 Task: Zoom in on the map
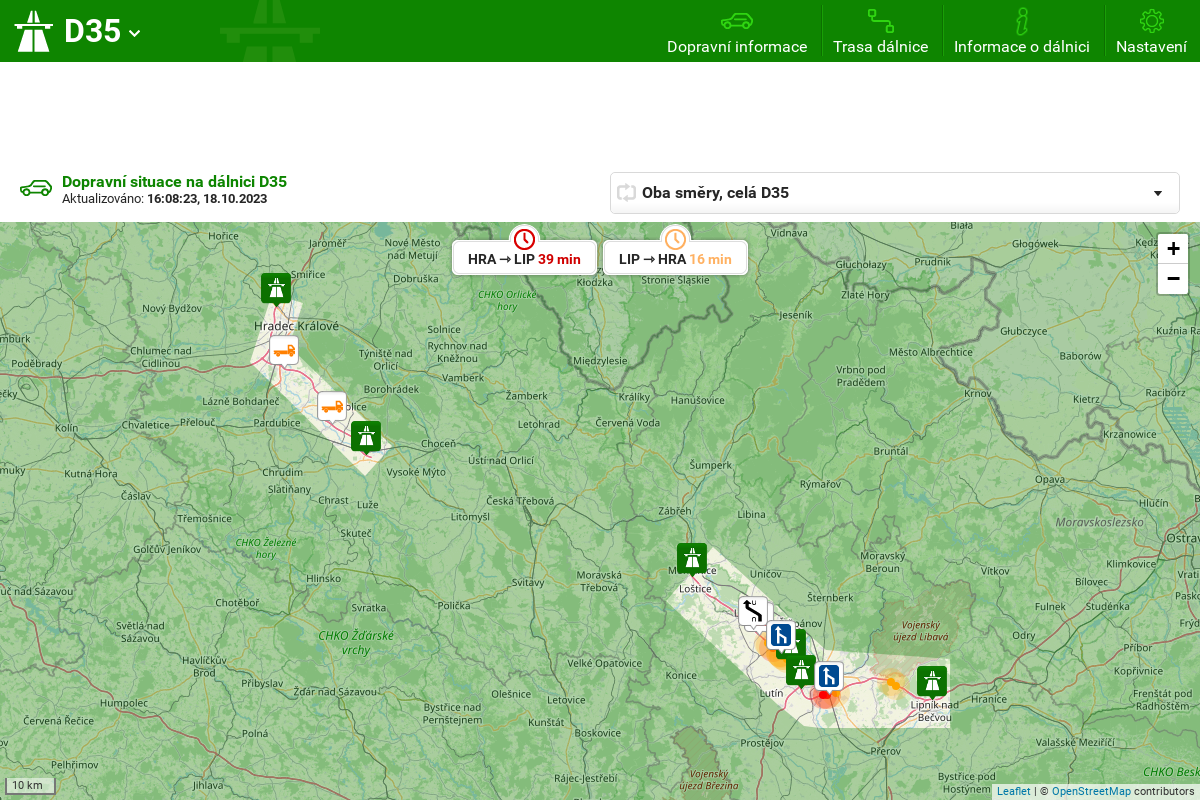pos(1173,249)
